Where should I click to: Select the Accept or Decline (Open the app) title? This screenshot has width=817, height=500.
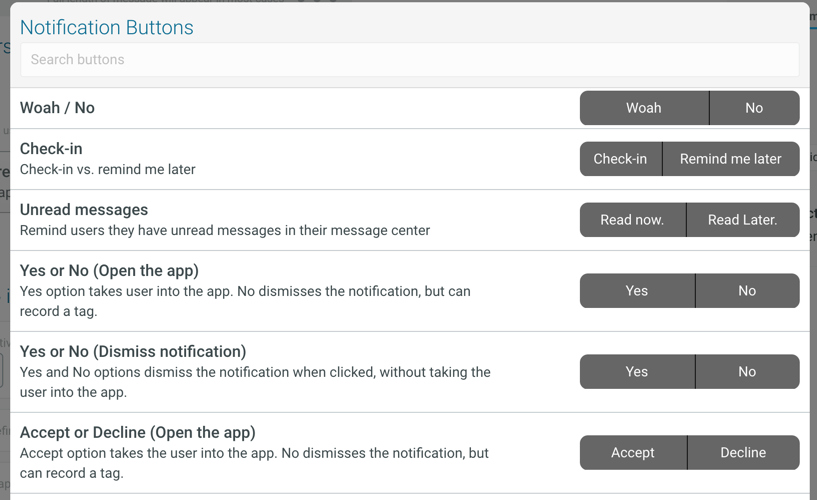(x=138, y=433)
